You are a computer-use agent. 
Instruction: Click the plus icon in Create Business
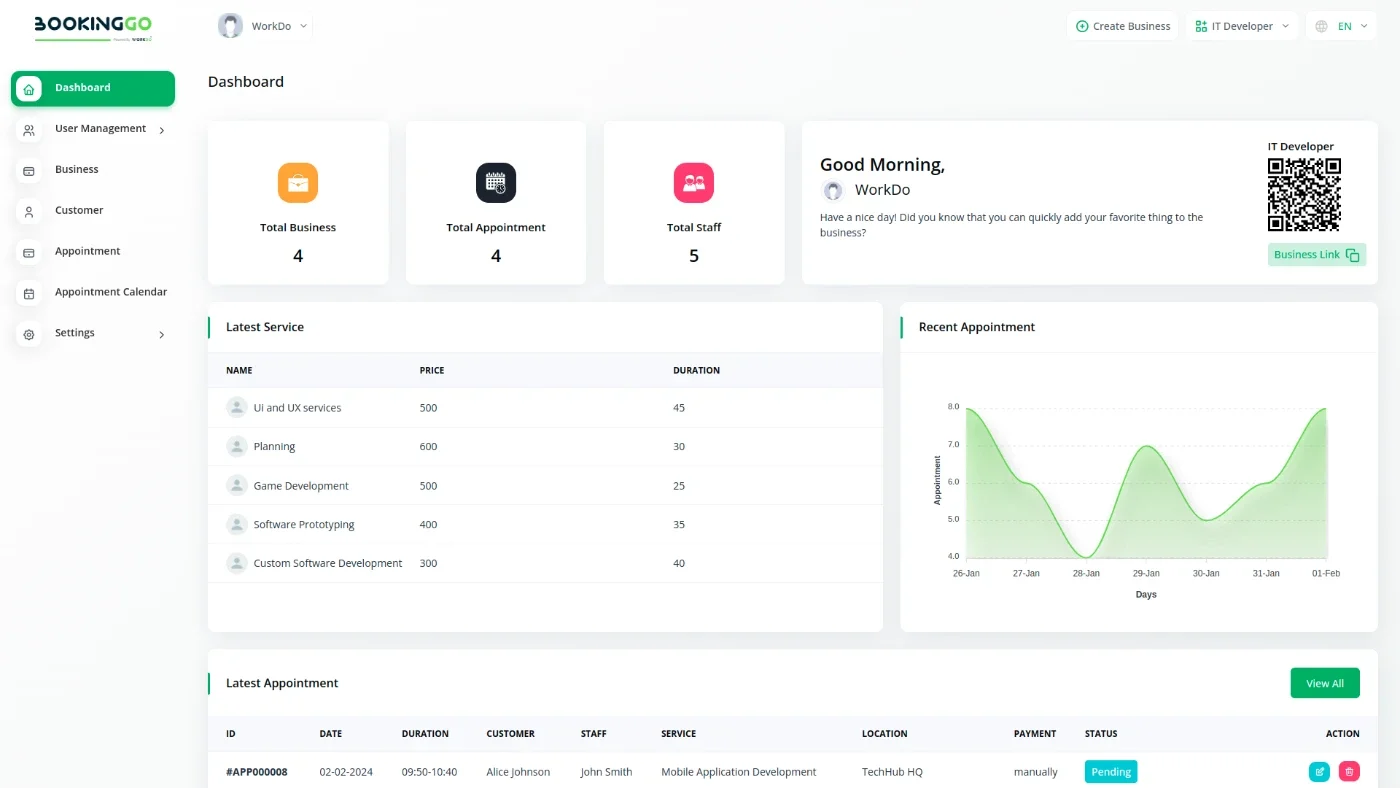pyautogui.click(x=1082, y=27)
